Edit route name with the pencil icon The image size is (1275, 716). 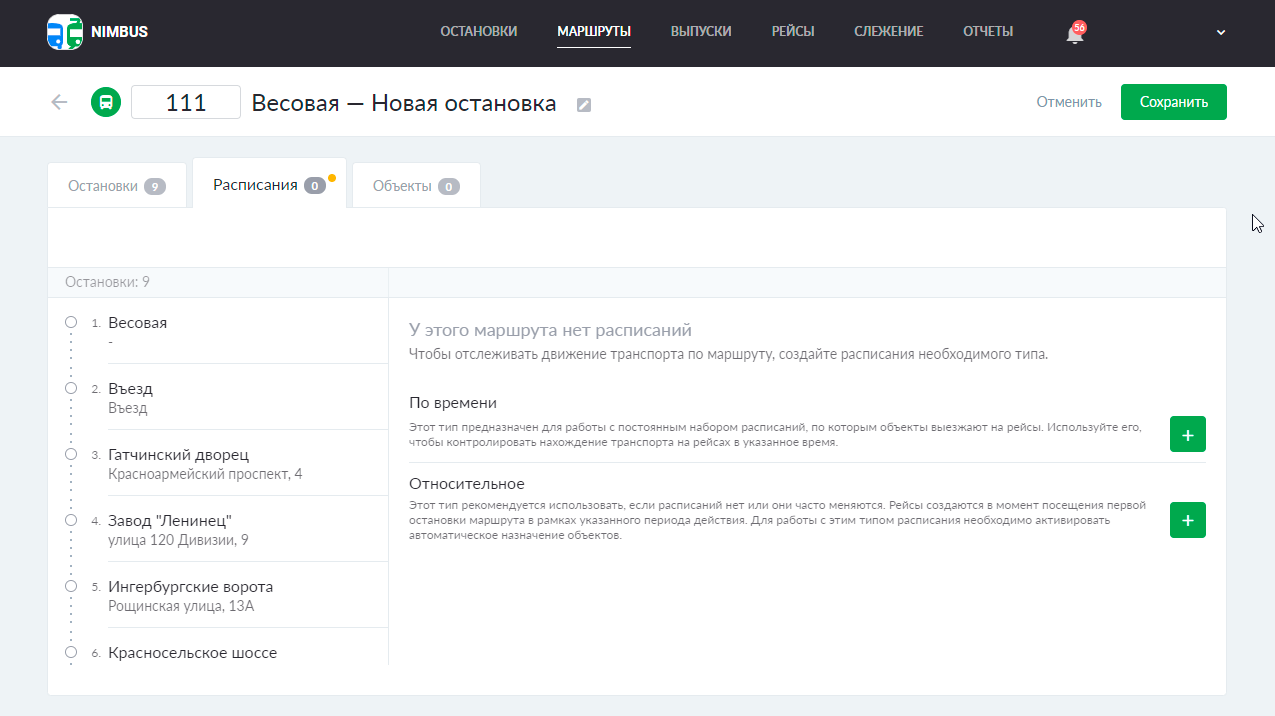(x=584, y=104)
